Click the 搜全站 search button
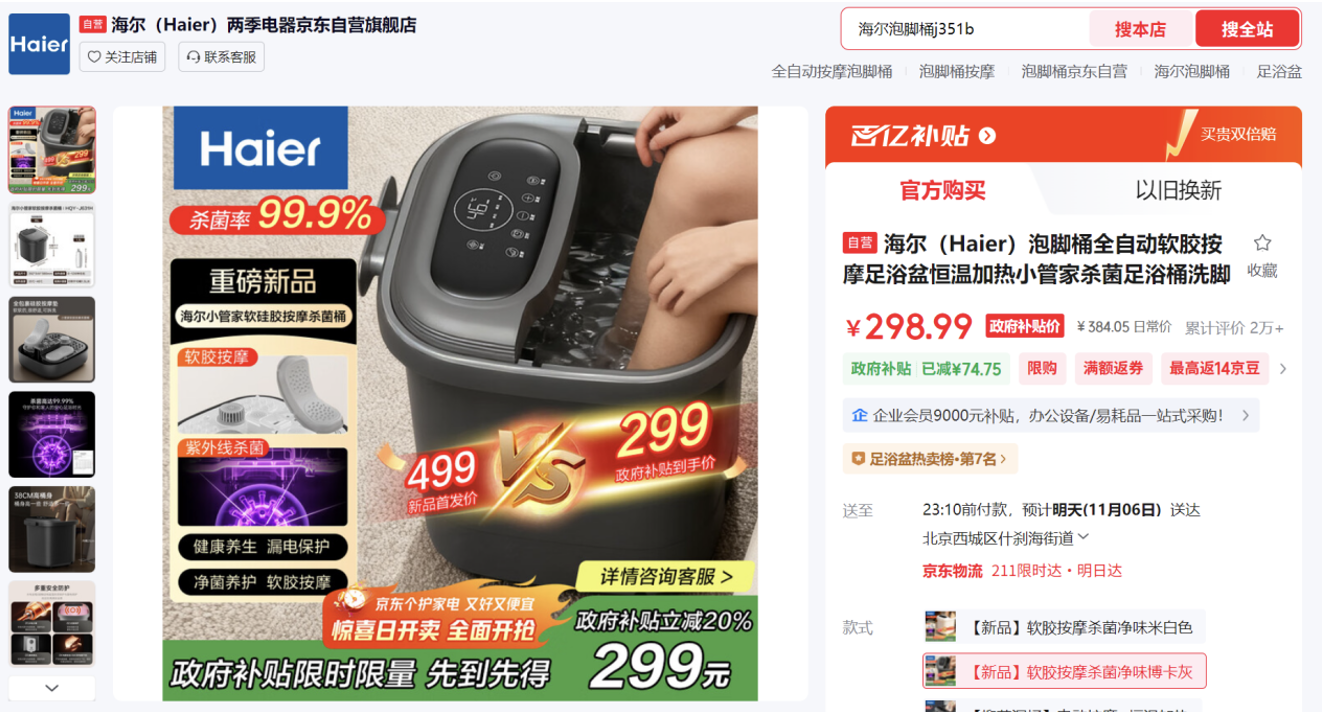The width and height of the screenshot is (1322, 712). [x=1247, y=29]
